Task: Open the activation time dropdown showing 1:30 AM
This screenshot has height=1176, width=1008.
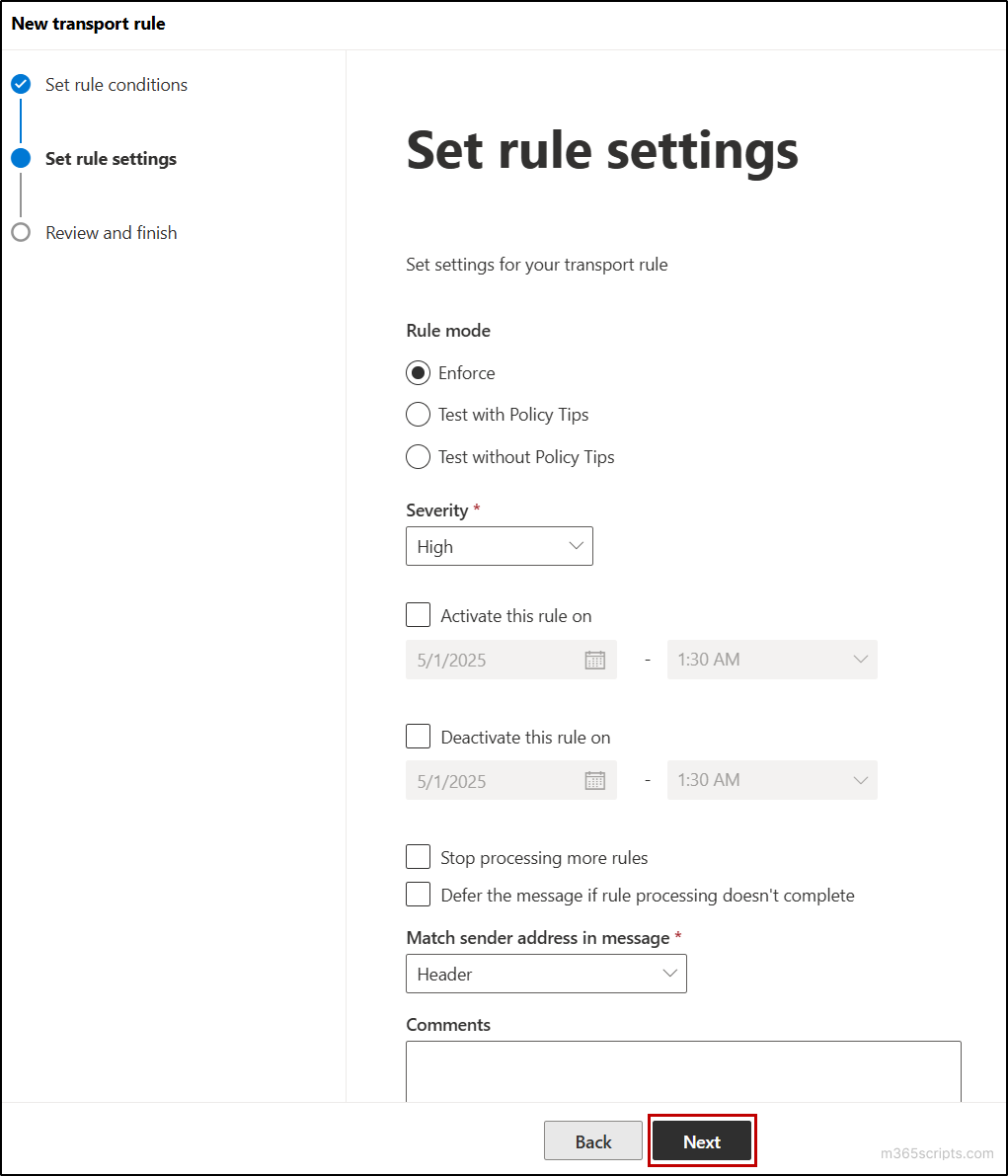Action: click(772, 660)
